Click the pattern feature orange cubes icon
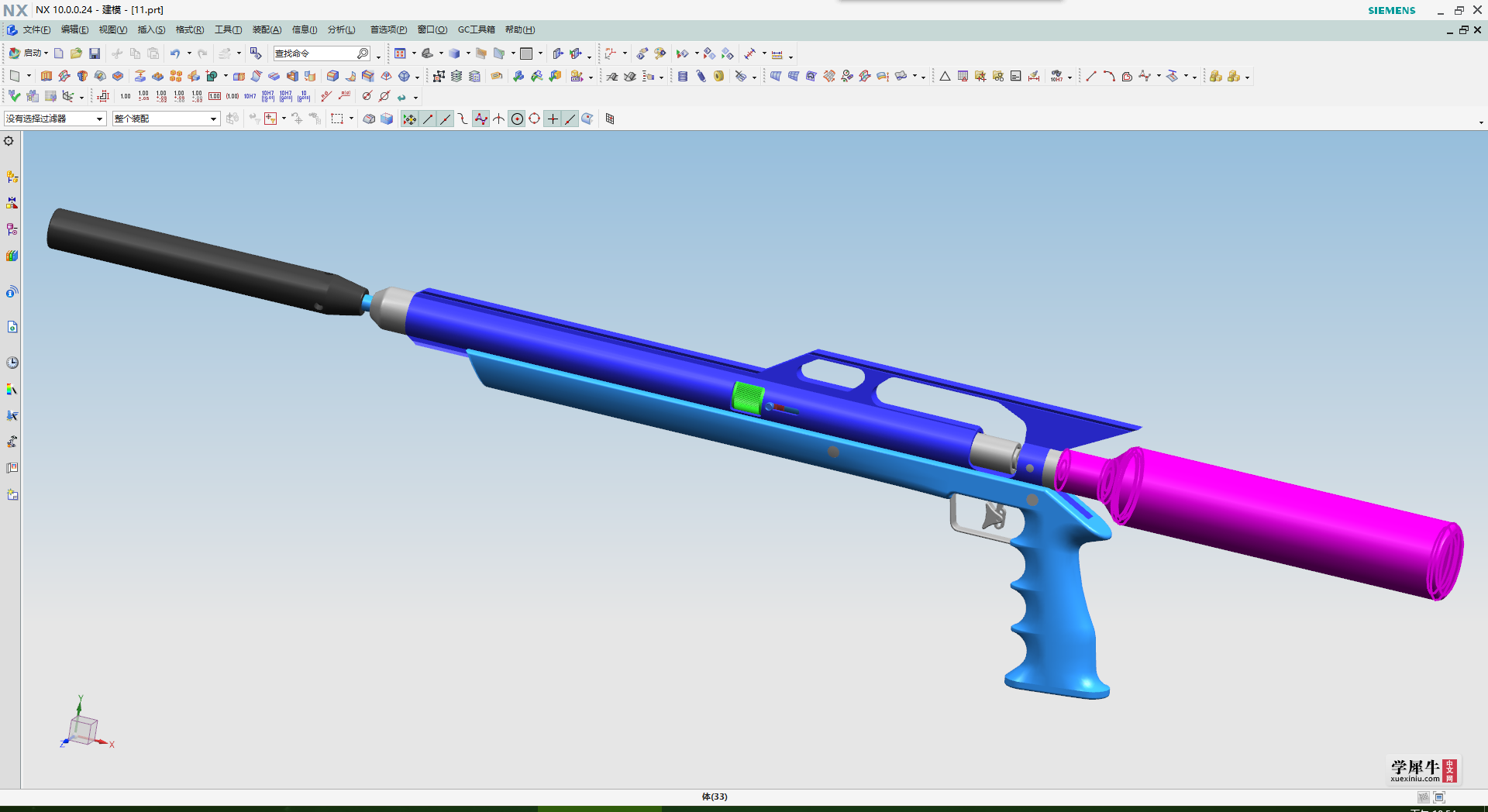The width and height of the screenshot is (1488, 812). tap(176, 76)
